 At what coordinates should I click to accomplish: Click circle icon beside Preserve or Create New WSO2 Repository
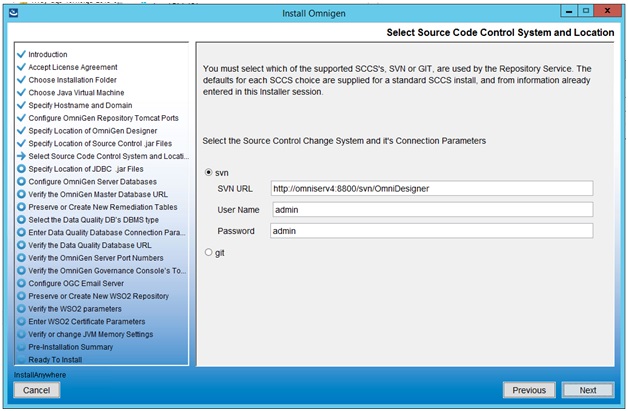pos(22,296)
